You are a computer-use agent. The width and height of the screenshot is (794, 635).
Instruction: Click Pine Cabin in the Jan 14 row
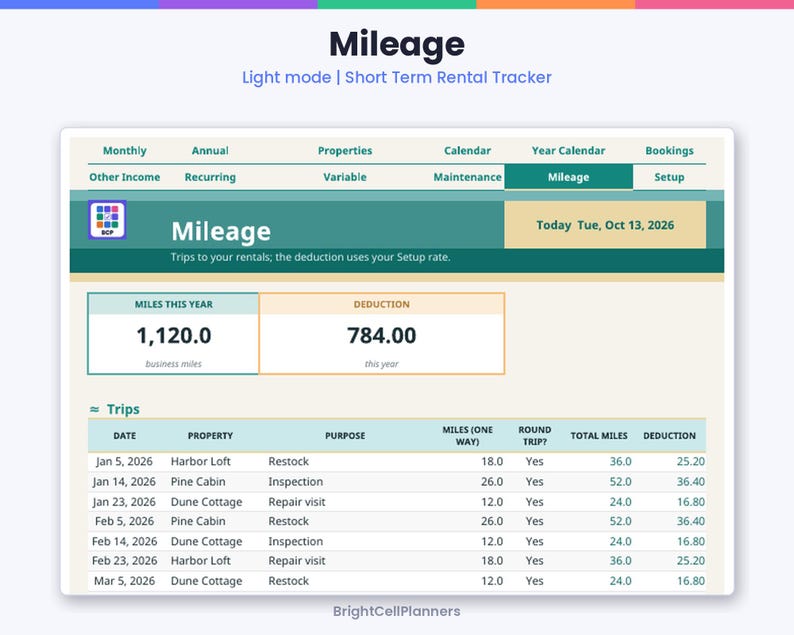pos(198,482)
